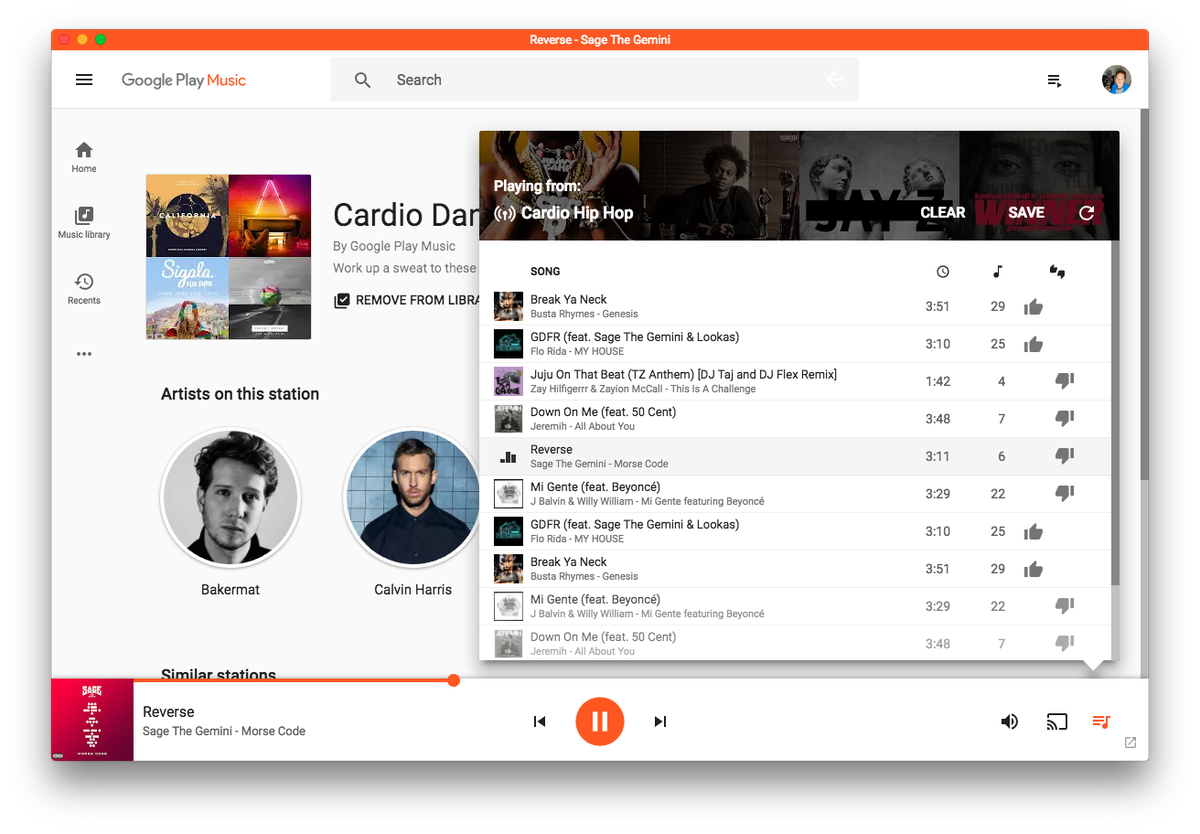Open the sidebar more options dots

[84, 354]
